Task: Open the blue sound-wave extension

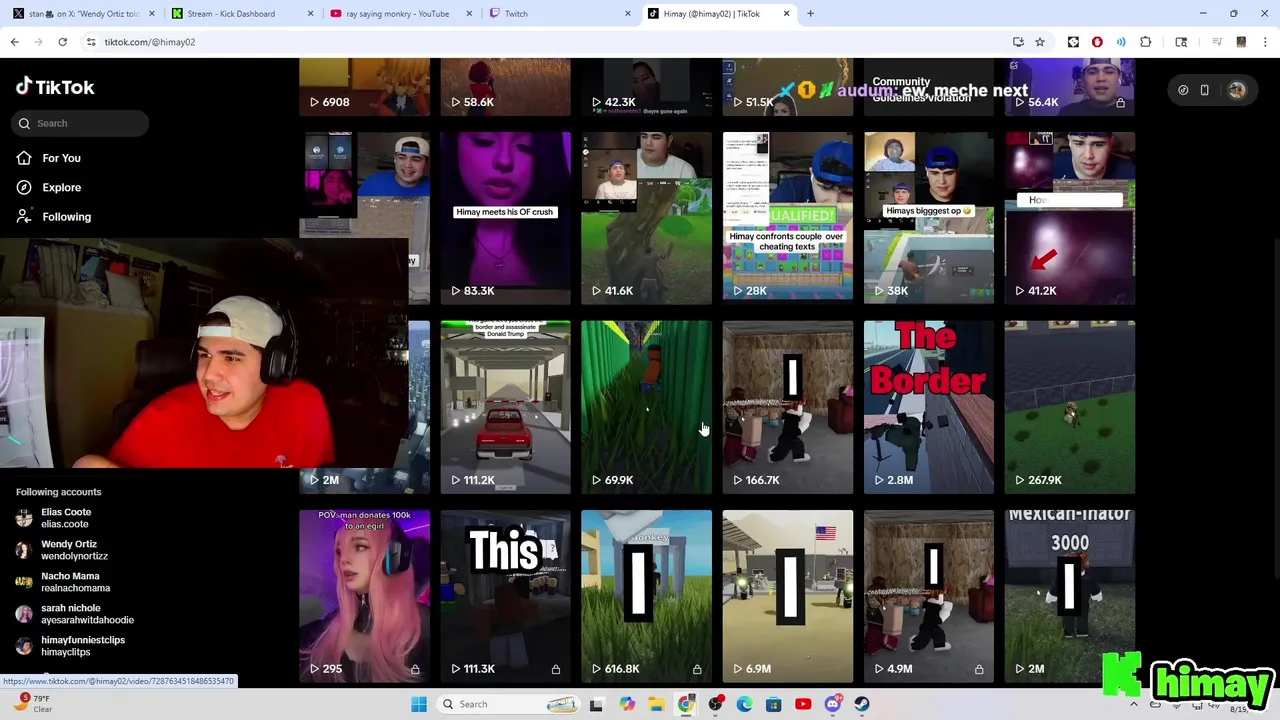Action: click(x=1121, y=42)
